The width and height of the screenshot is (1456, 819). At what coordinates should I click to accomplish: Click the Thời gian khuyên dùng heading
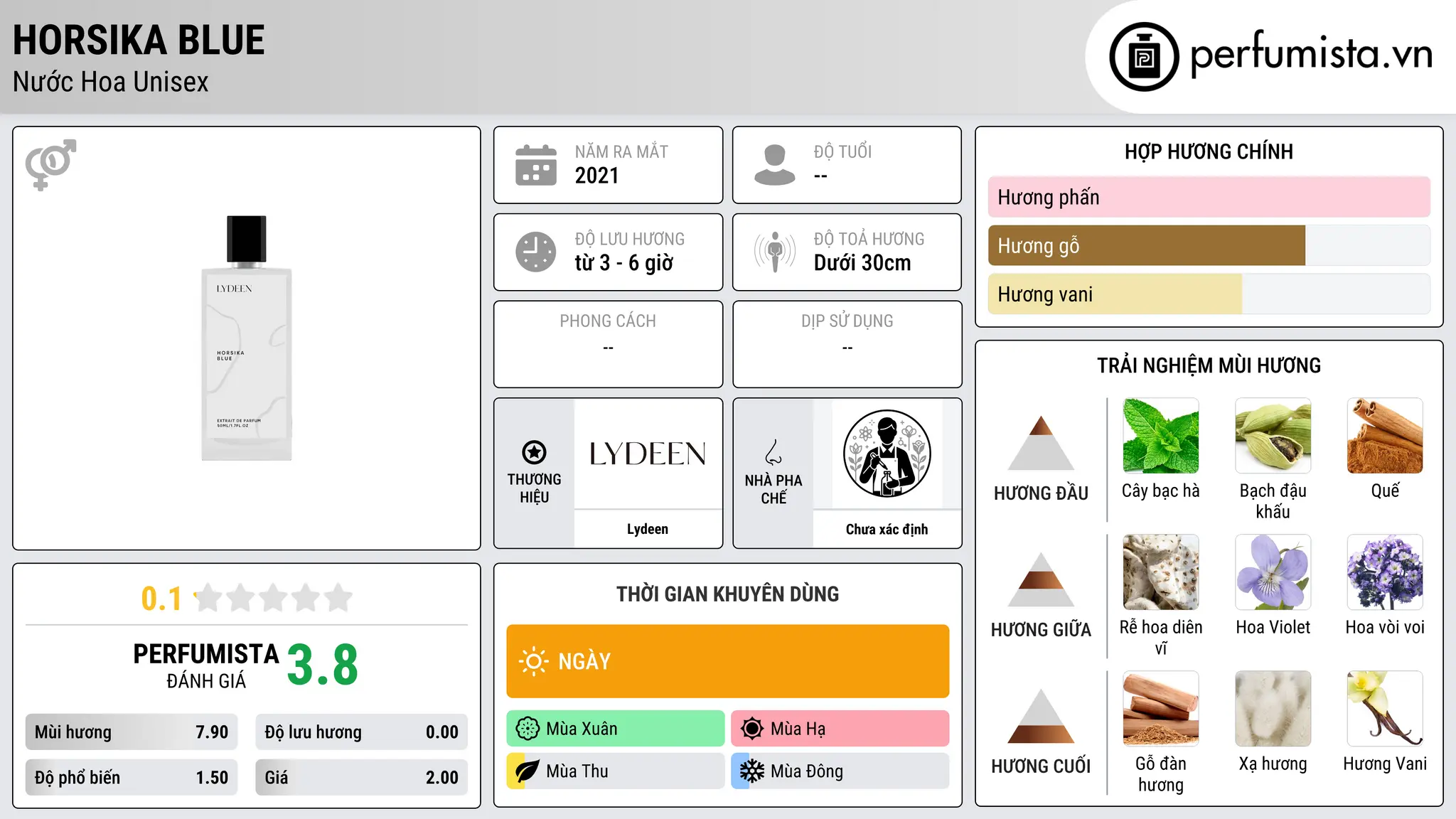point(728,594)
